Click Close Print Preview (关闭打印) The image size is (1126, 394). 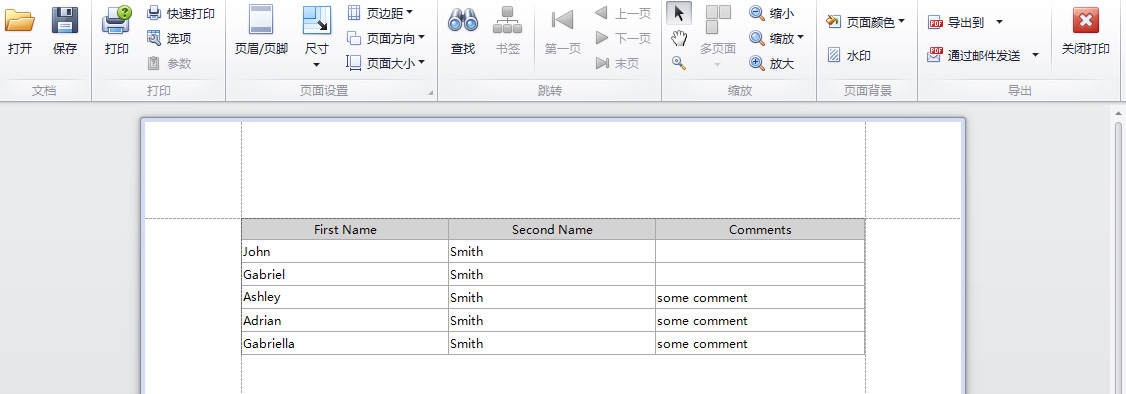click(1086, 30)
